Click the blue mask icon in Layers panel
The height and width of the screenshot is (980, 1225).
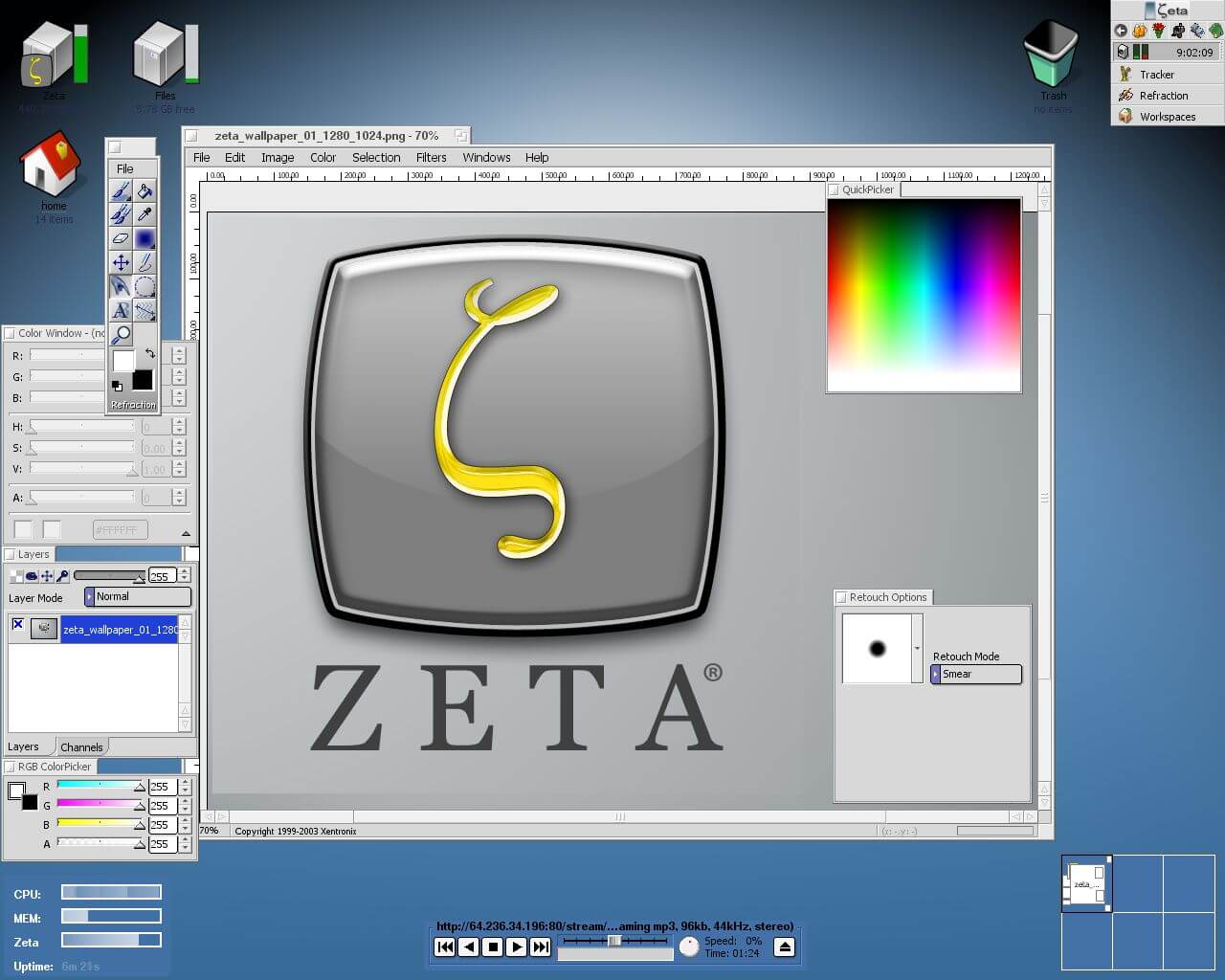pyautogui.click(x=32, y=576)
